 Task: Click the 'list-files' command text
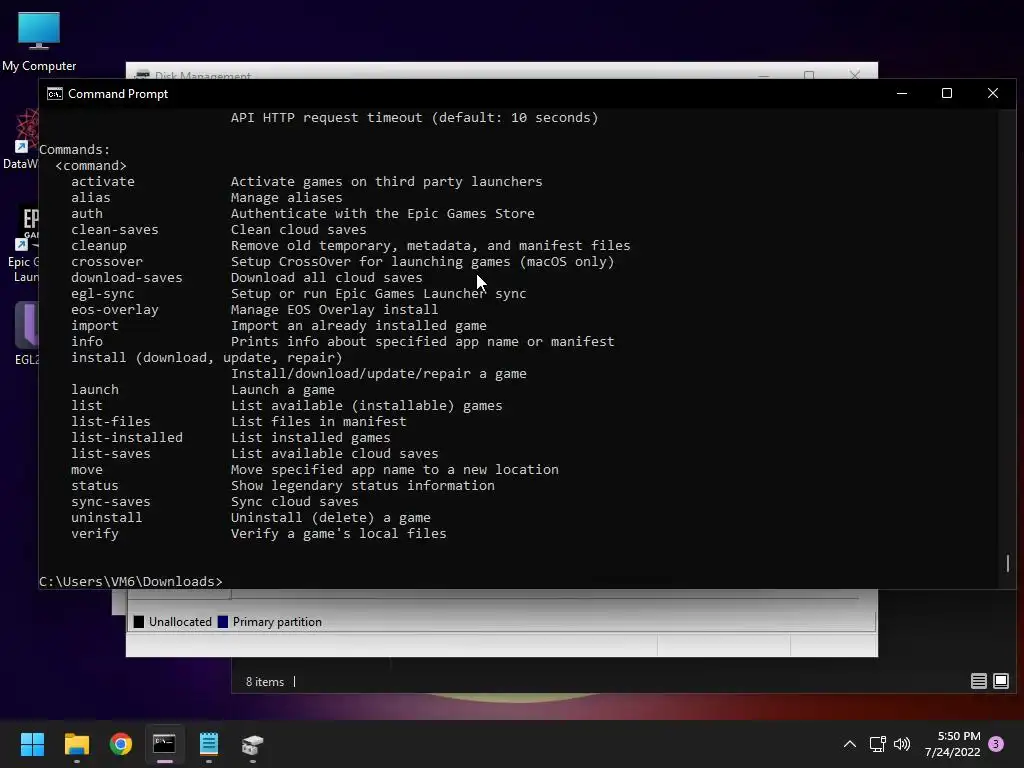[111, 421]
